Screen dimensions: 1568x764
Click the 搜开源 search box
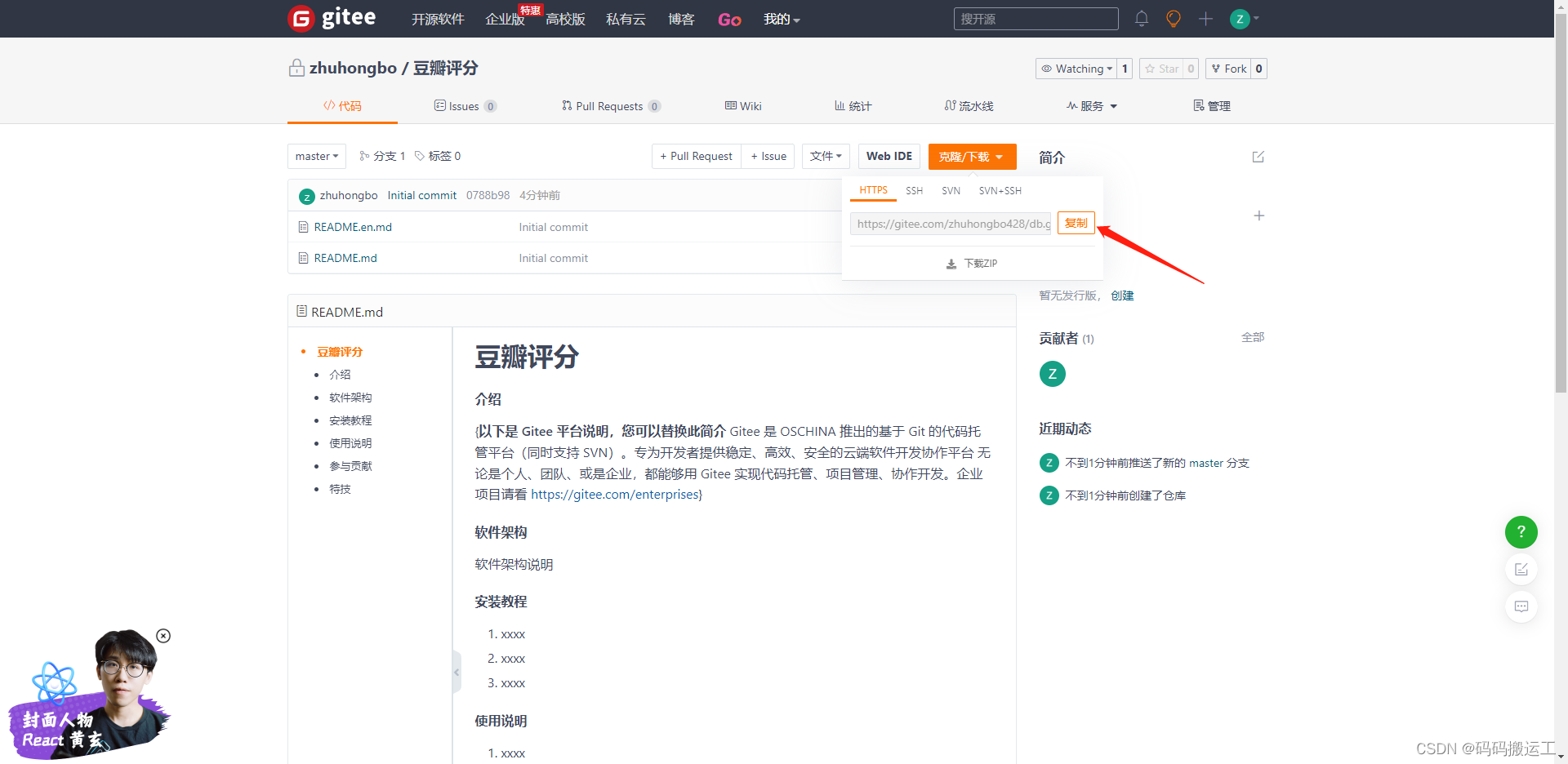pos(1036,19)
